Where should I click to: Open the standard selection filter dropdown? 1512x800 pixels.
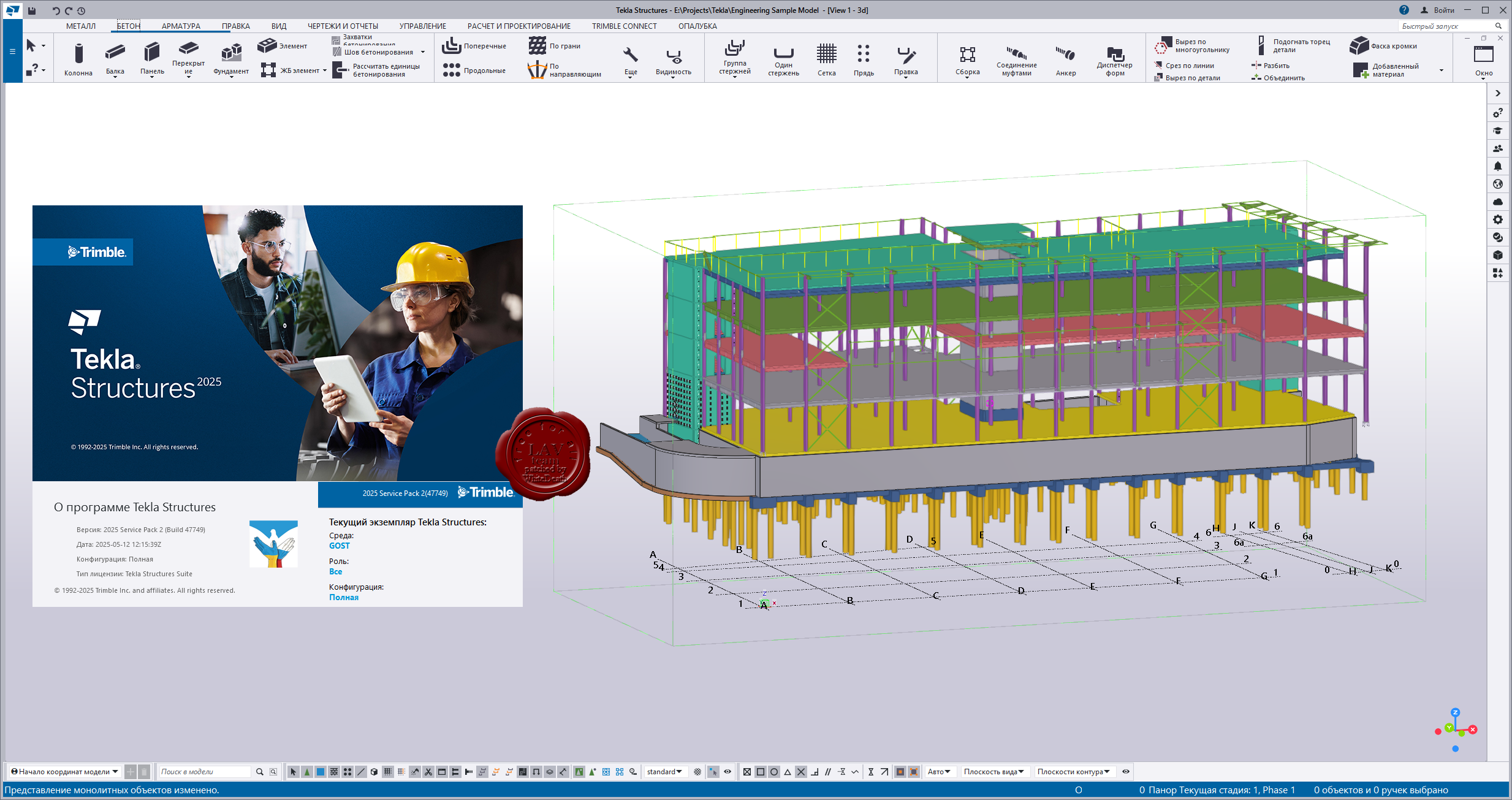click(665, 772)
